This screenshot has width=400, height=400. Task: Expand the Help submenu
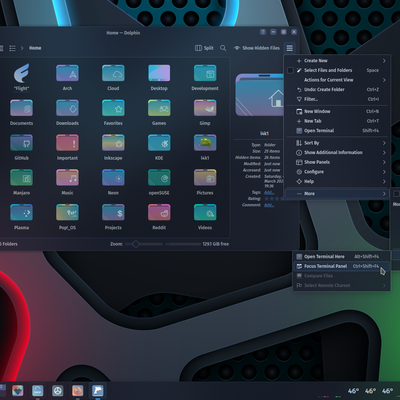coord(337,182)
